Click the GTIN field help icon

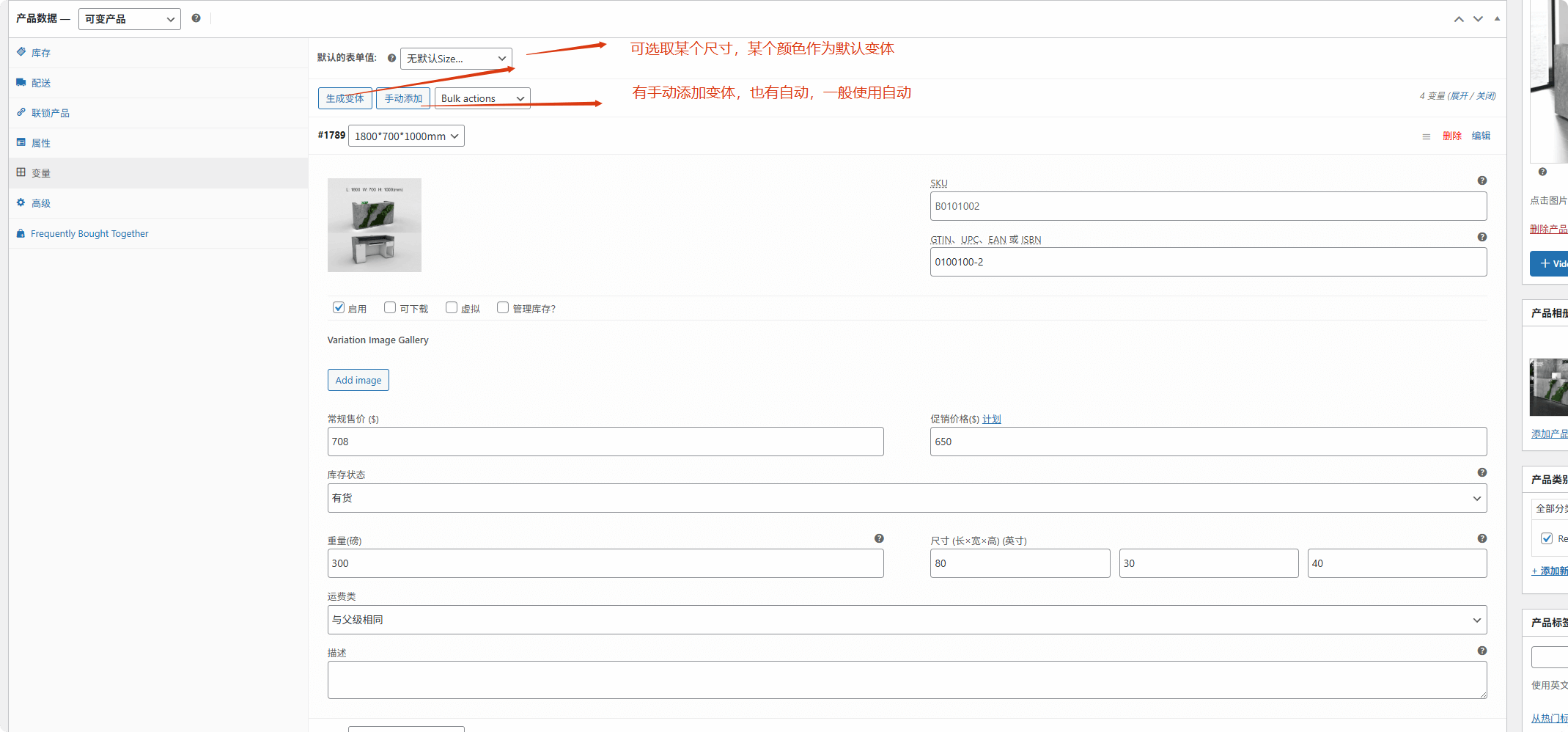(x=1481, y=237)
